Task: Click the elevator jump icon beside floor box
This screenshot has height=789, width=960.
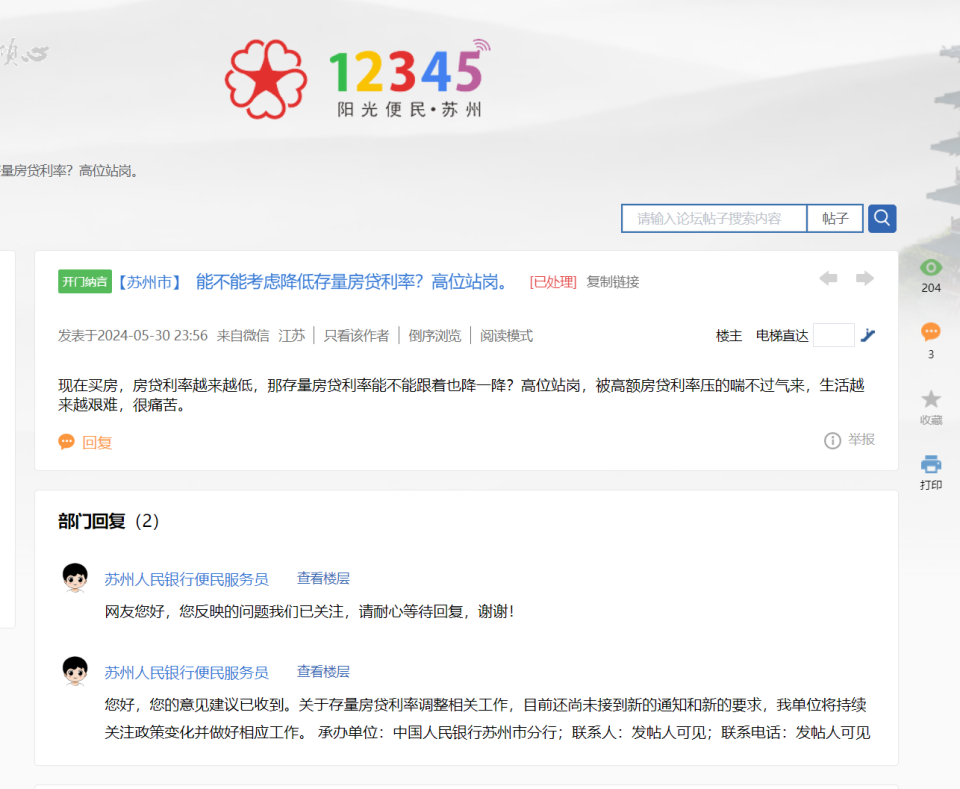Action: pos(868,336)
